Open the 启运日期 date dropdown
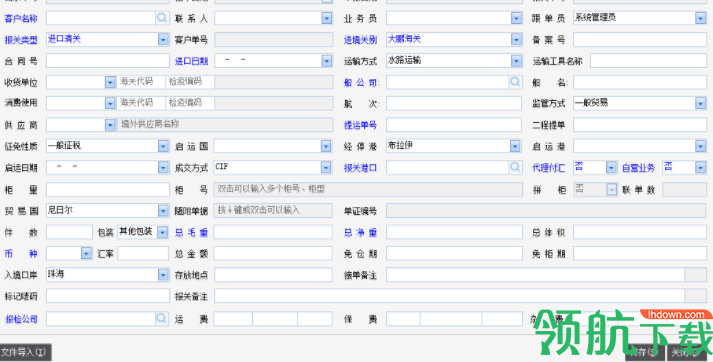 click(163, 167)
